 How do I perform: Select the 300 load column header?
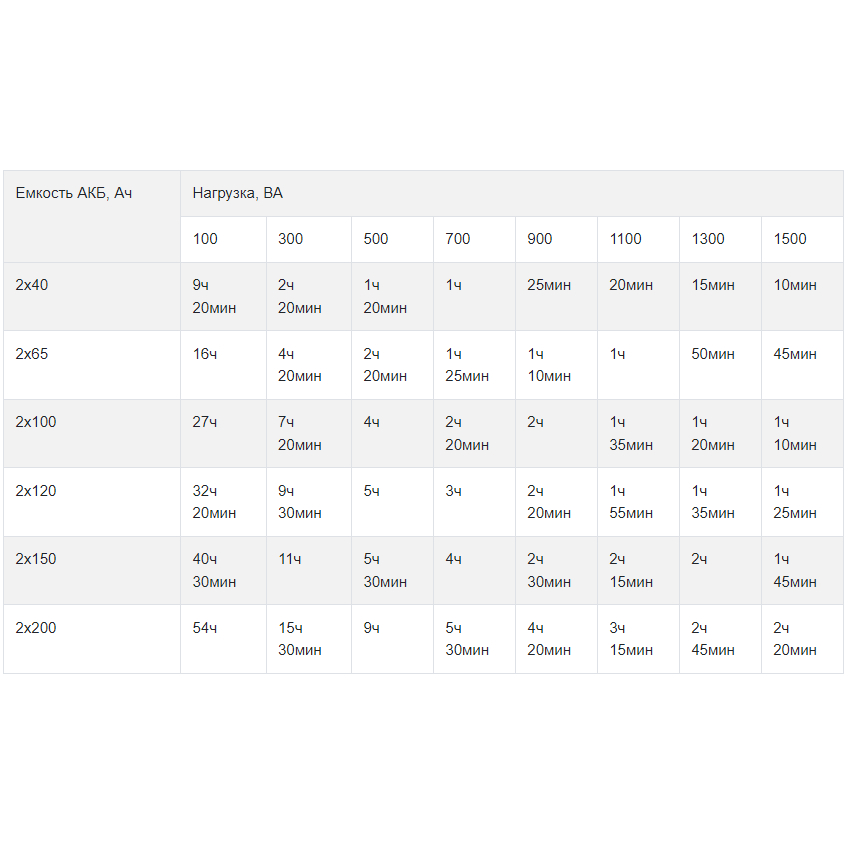pos(309,240)
